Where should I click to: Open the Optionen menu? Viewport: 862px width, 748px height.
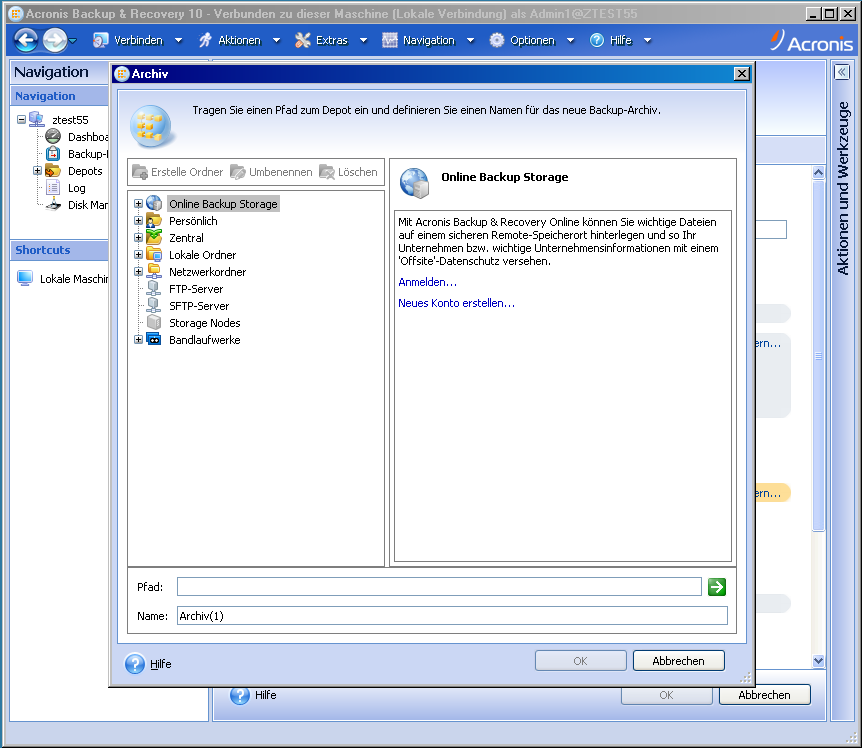pos(532,40)
